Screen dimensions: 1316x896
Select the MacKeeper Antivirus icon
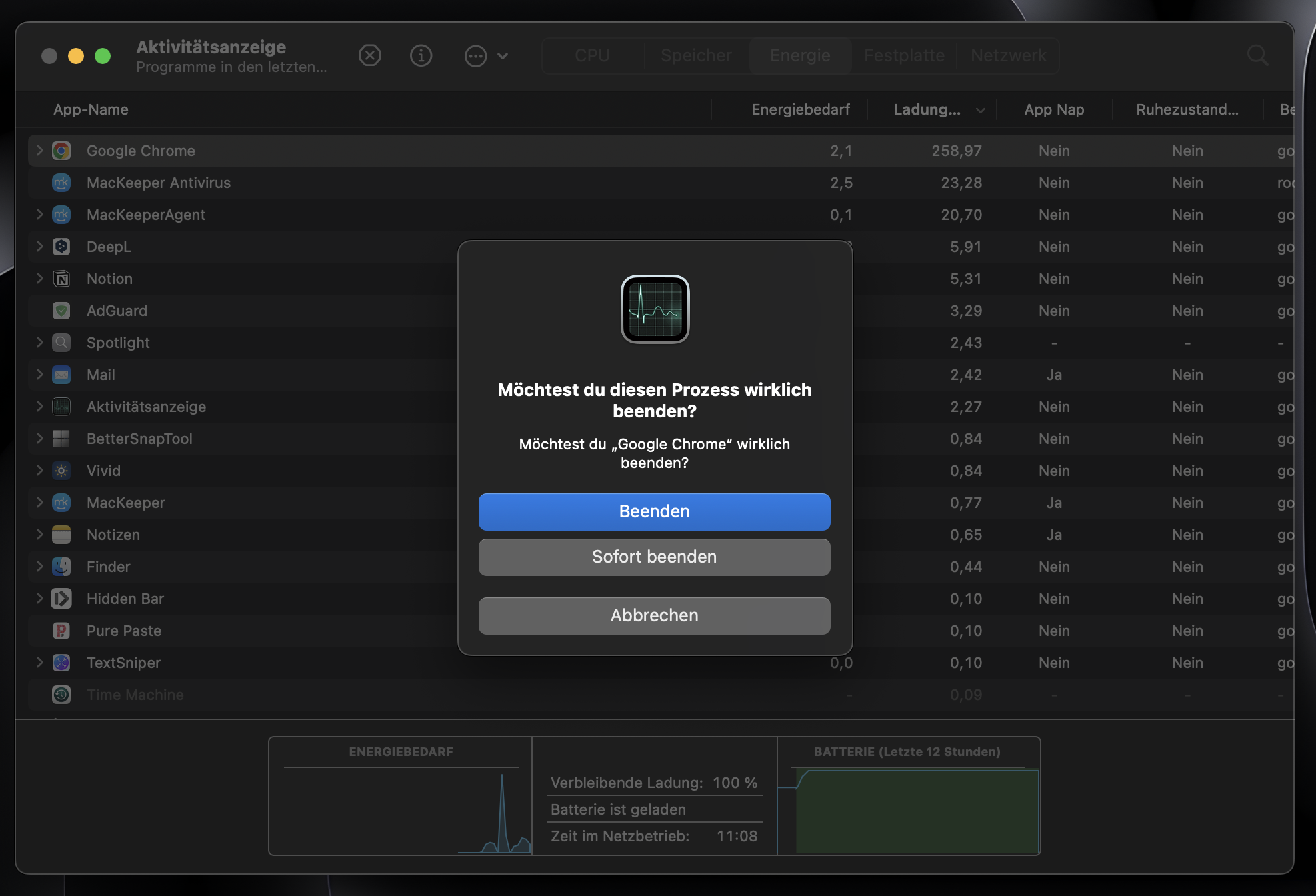tap(61, 183)
